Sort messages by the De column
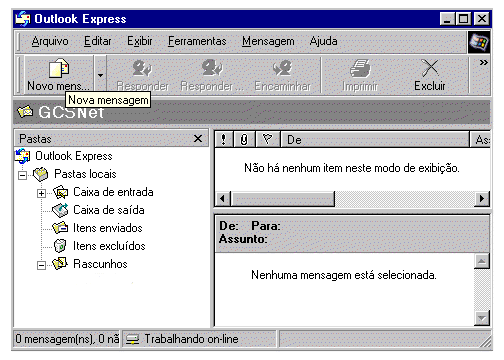The image size is (504, 360). pyautogui.click(x=375, y=139)
